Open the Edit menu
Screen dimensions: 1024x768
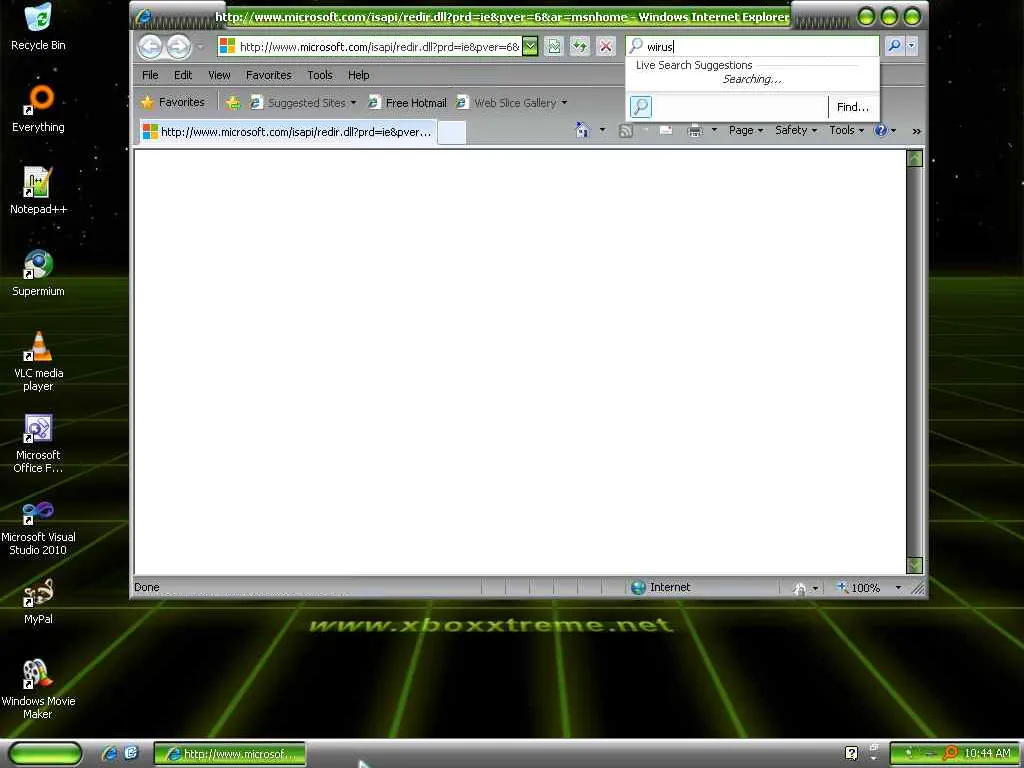(x=183, y=75)
